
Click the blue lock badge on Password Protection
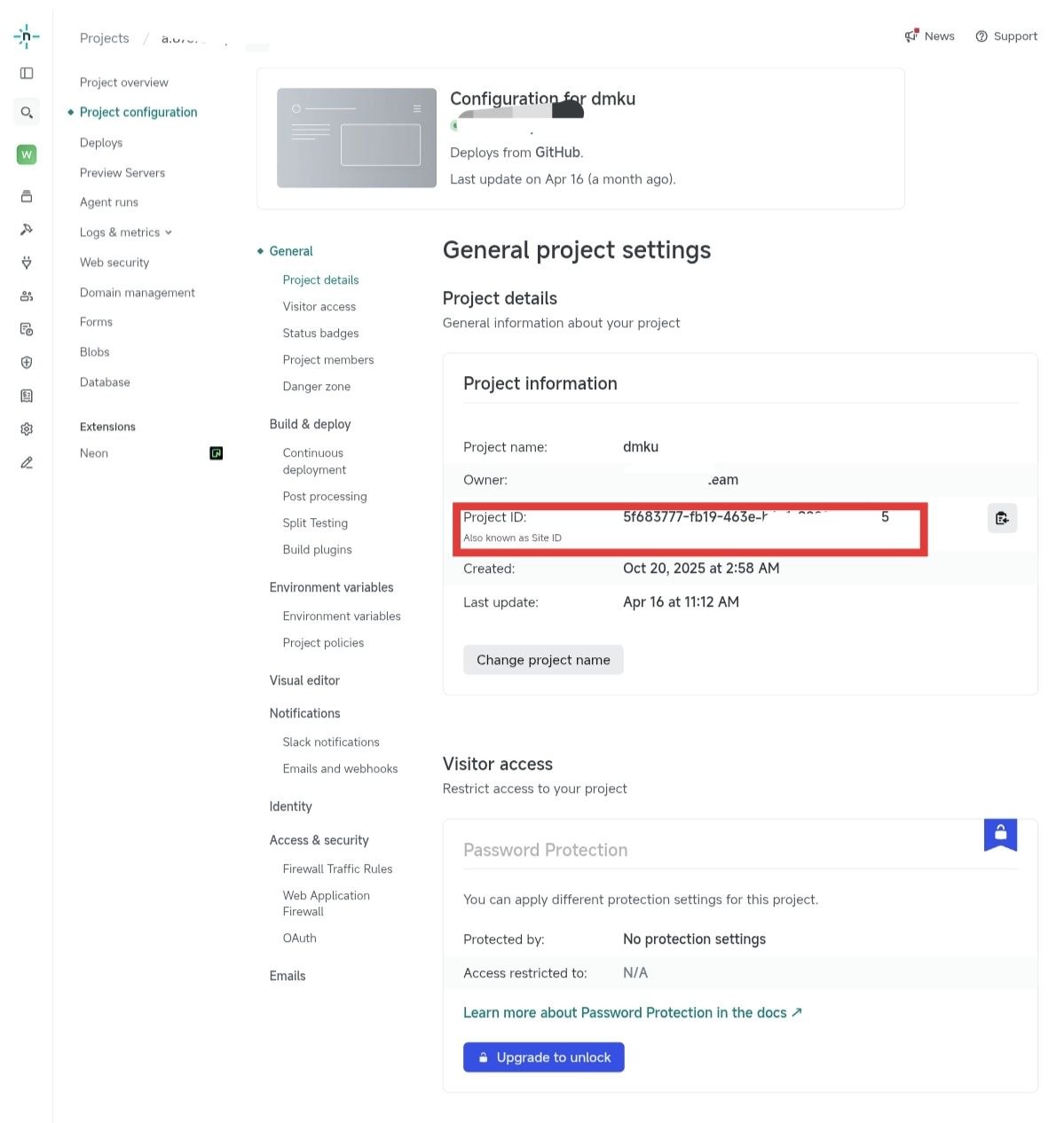[x=1000, y=834]
